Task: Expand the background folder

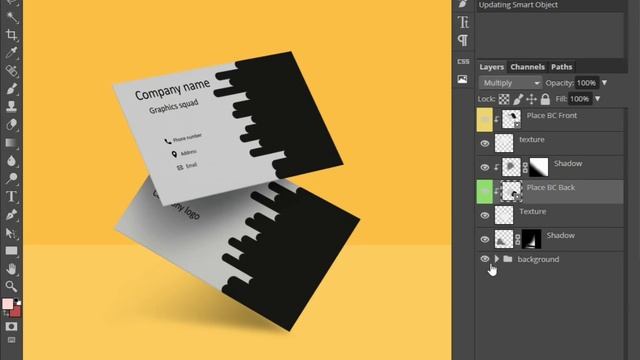Action: [497, 259]
